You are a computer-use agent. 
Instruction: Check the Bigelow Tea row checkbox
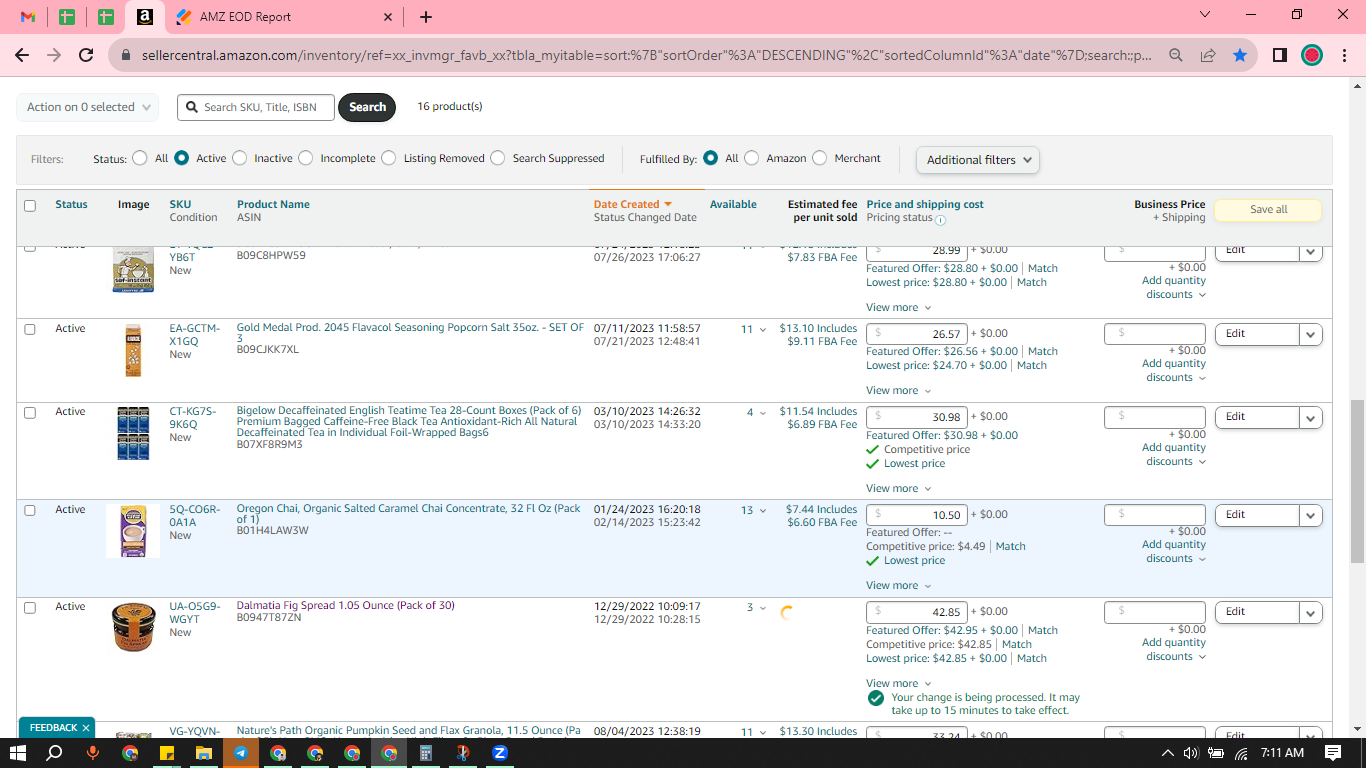[x=30, y=412]
